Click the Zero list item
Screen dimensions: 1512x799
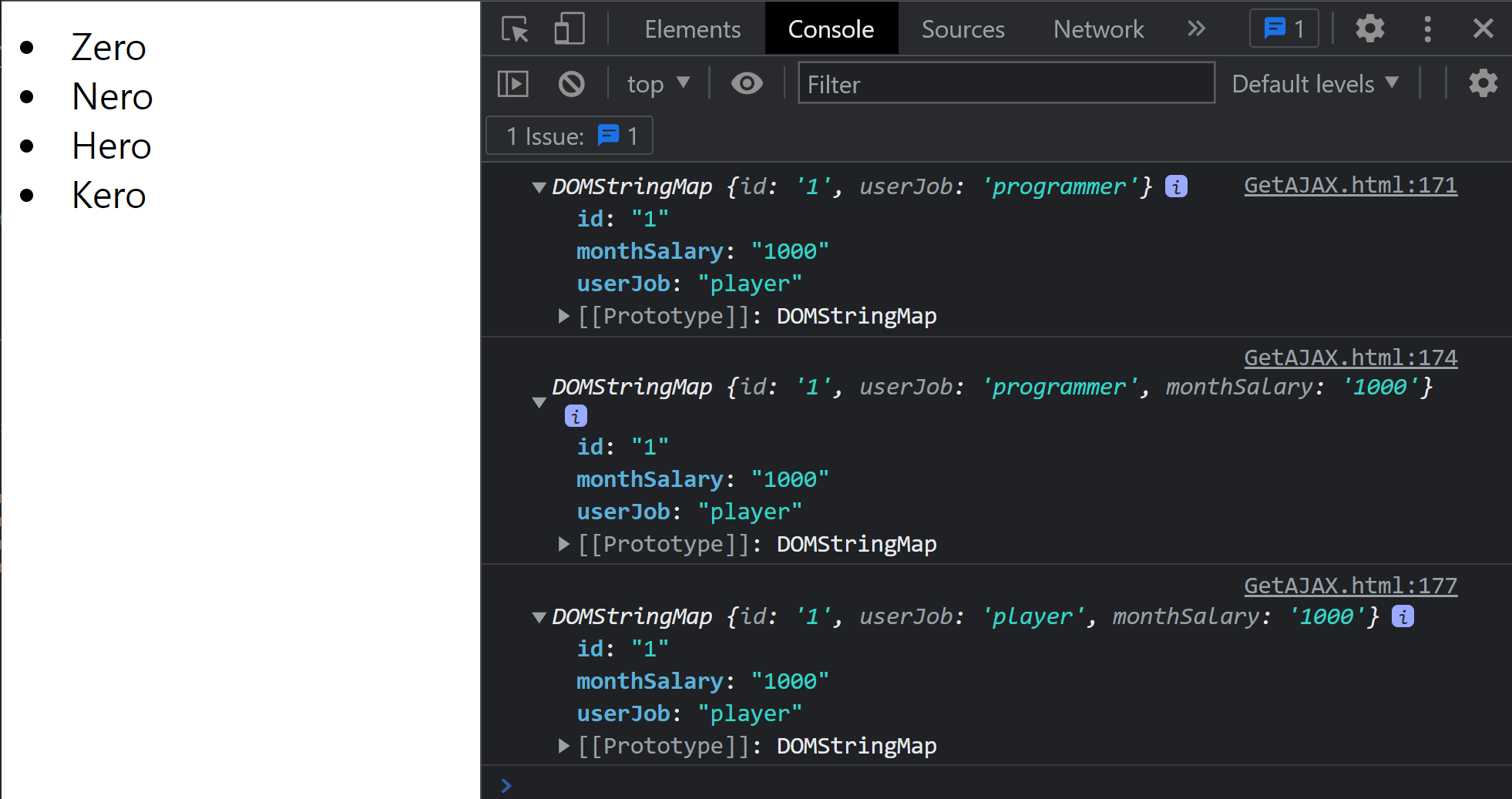(109, 48)
